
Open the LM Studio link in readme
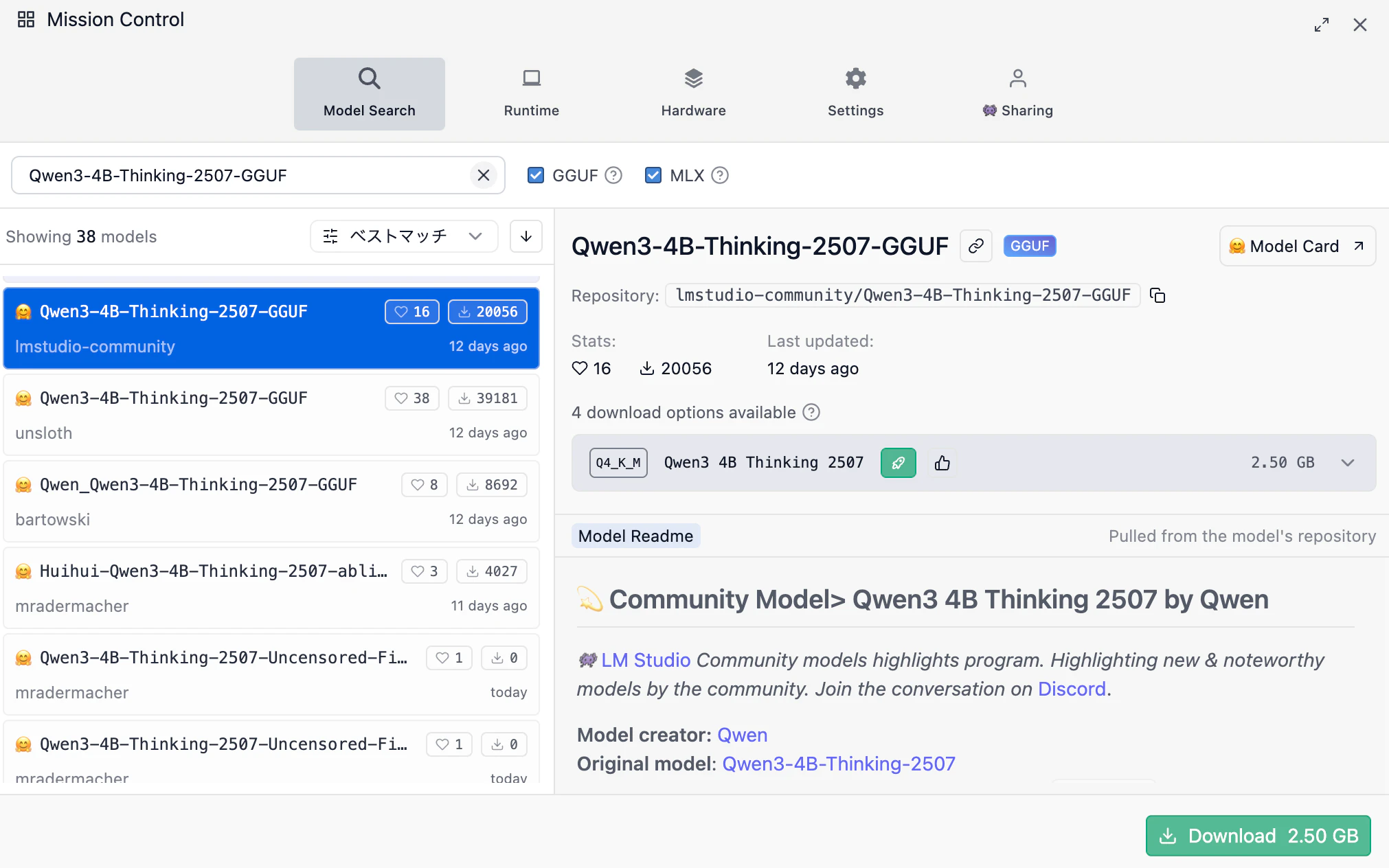click(646, 660)
